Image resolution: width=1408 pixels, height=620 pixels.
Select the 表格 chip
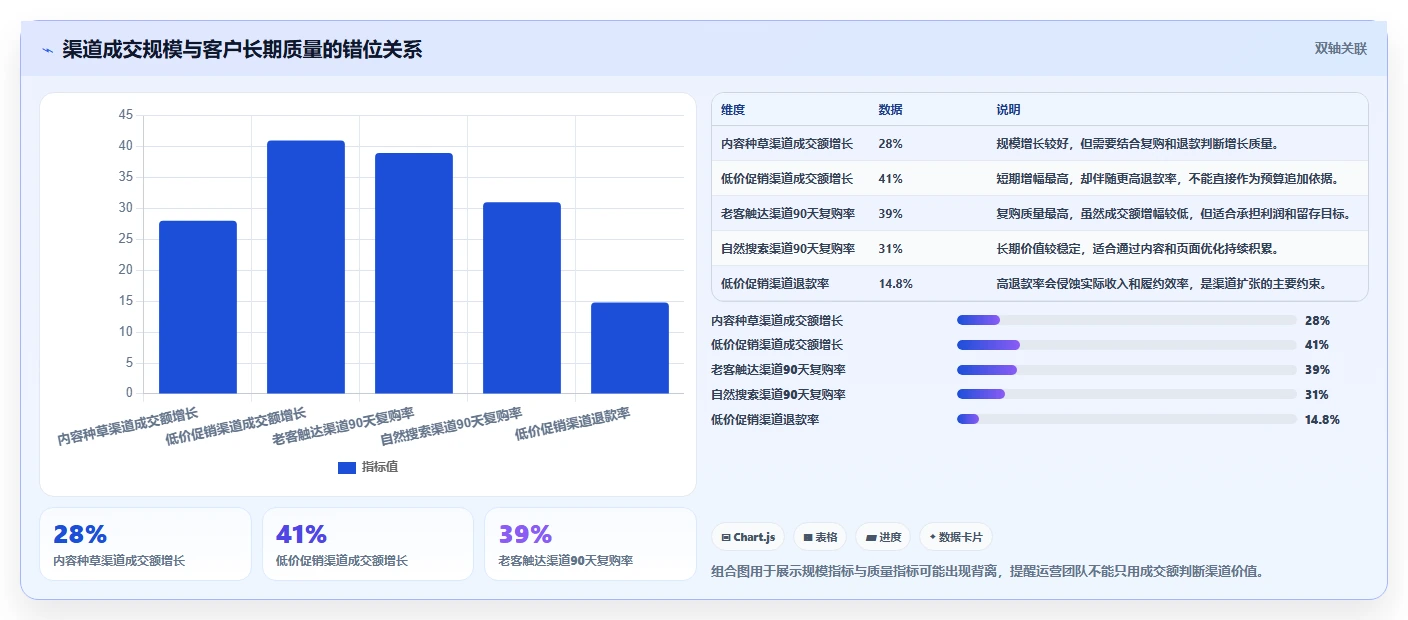click(x=820, y=537)
